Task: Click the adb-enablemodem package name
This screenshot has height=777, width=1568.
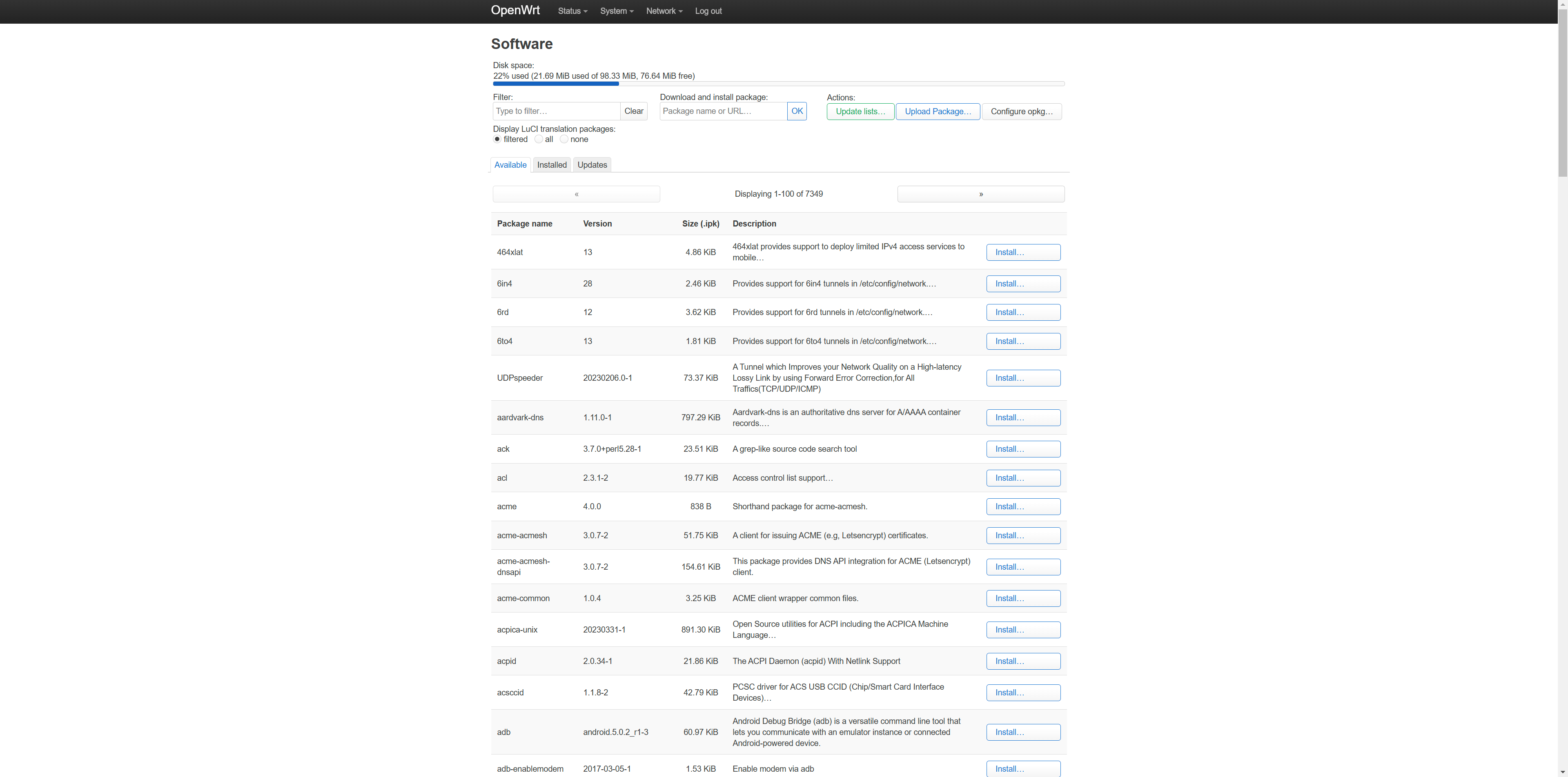Action: point(530,769)
